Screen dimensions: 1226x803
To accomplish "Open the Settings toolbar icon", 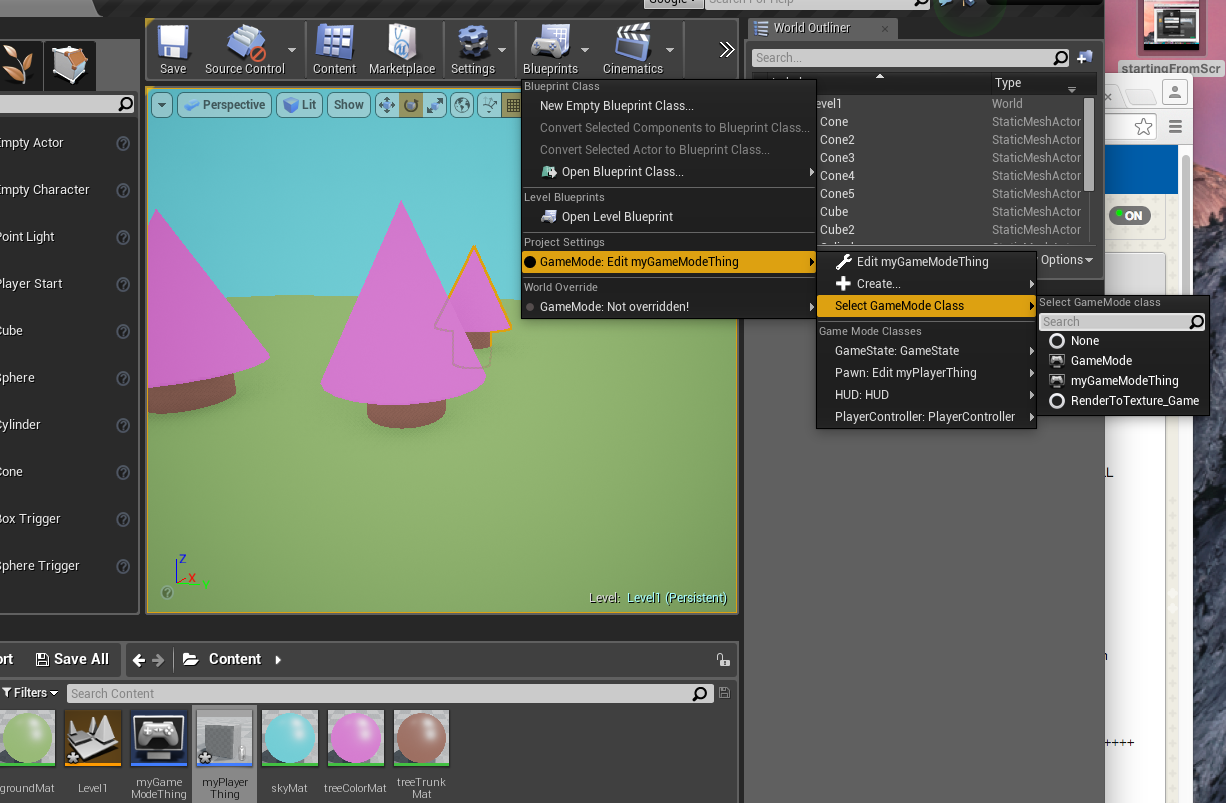I will tap(472, 49).
